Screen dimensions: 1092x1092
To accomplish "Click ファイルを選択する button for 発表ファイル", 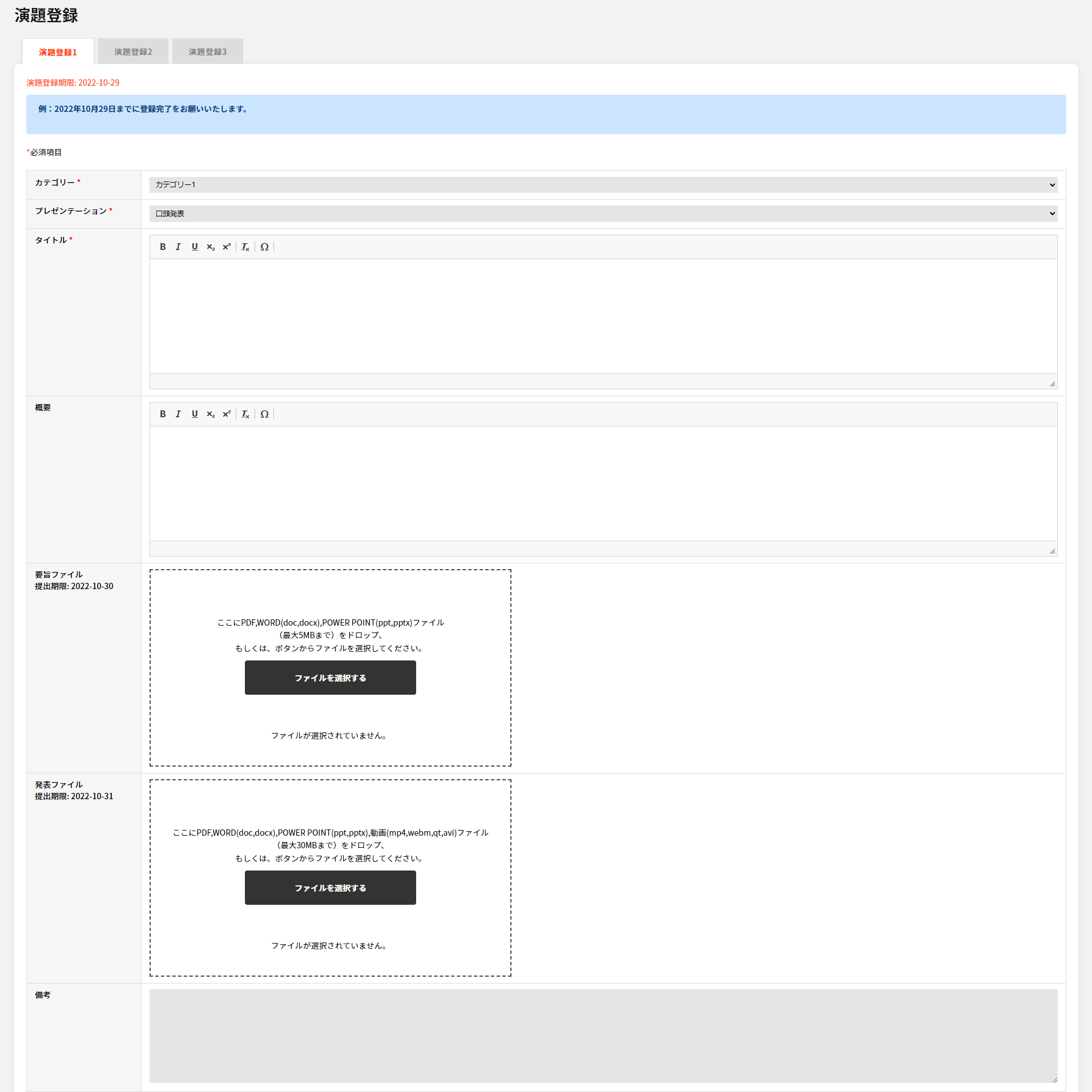I will [x=330, y=888].
